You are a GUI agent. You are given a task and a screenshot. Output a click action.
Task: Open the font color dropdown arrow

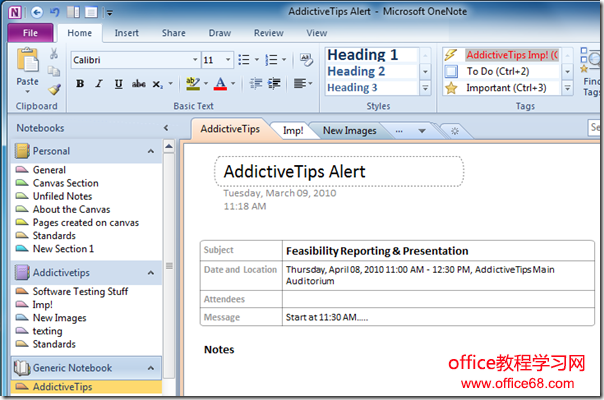[233, 83]
